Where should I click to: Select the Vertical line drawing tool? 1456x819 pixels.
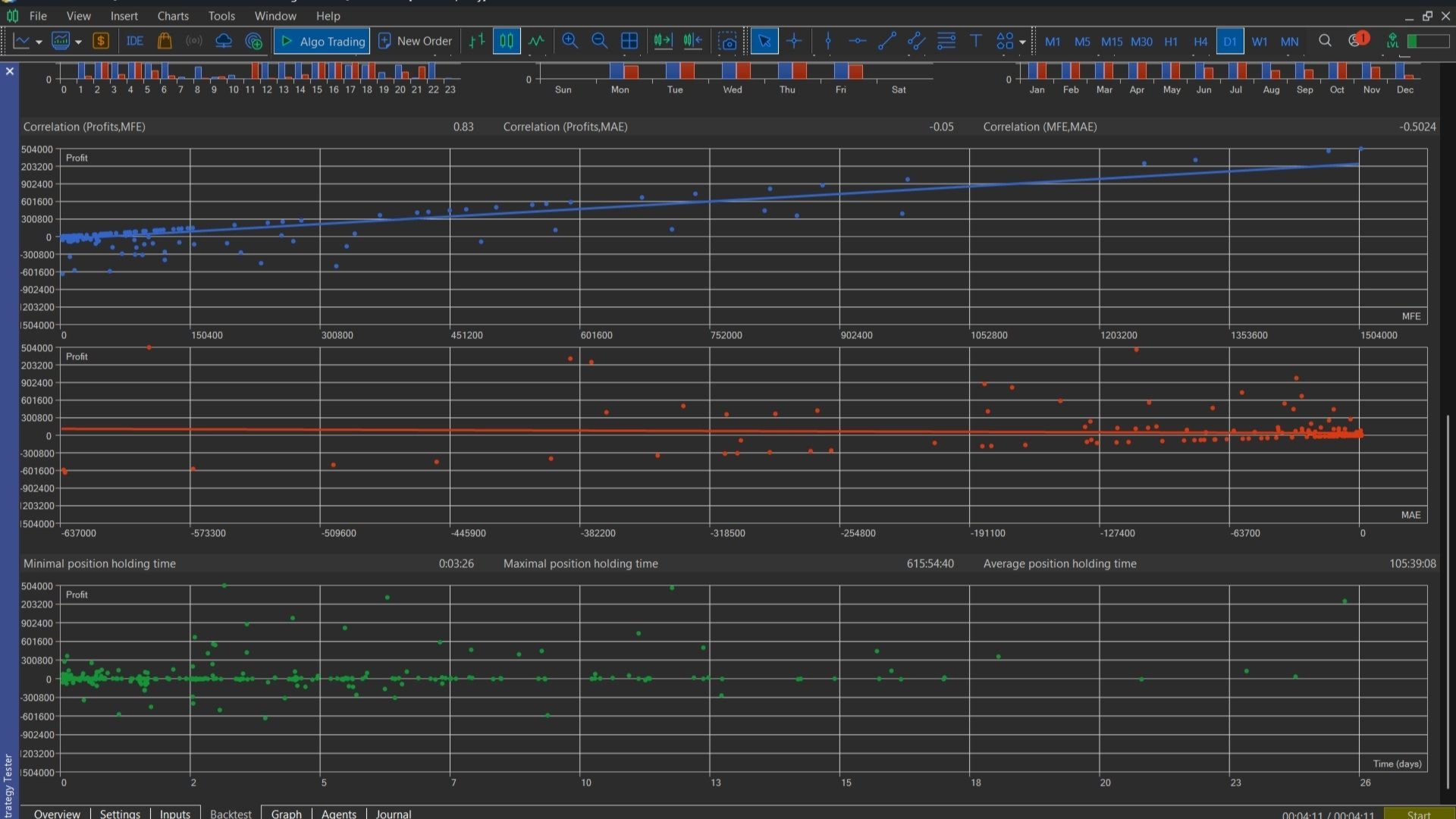pos(827,41)
